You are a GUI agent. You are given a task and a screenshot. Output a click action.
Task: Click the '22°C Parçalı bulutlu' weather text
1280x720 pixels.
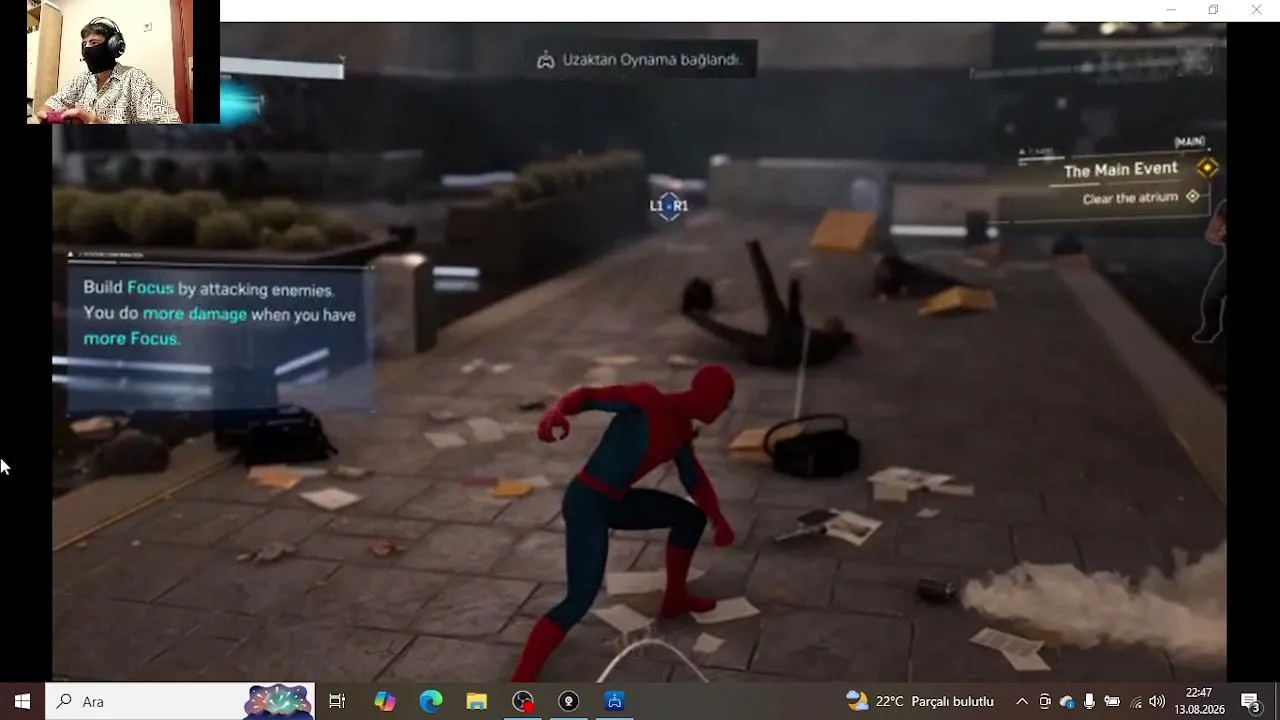pos(935,701)
